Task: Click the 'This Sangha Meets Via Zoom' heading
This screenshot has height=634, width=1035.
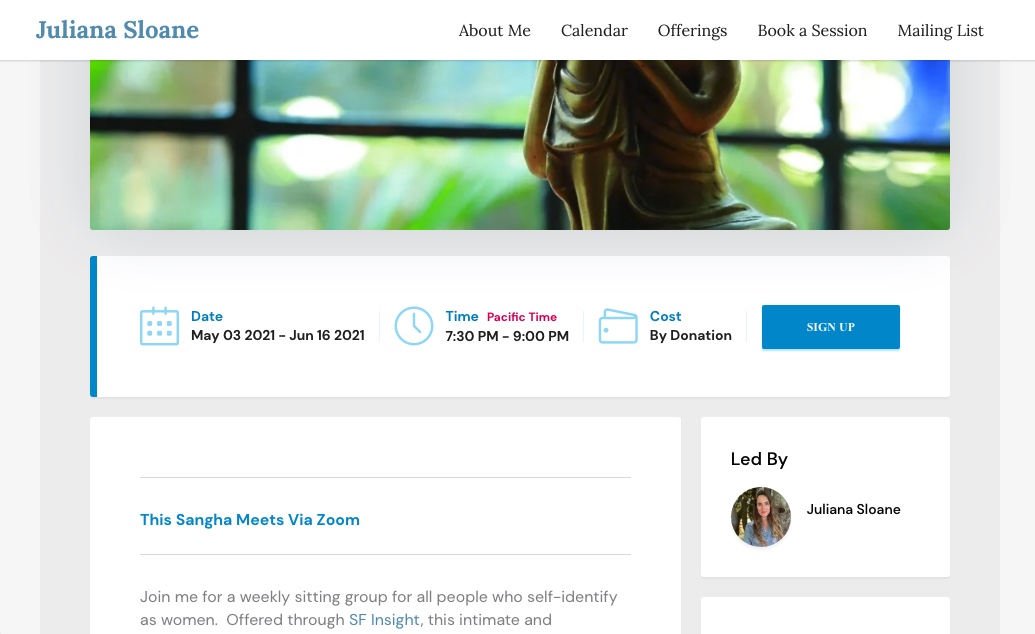Action: (x=250, y=520)
